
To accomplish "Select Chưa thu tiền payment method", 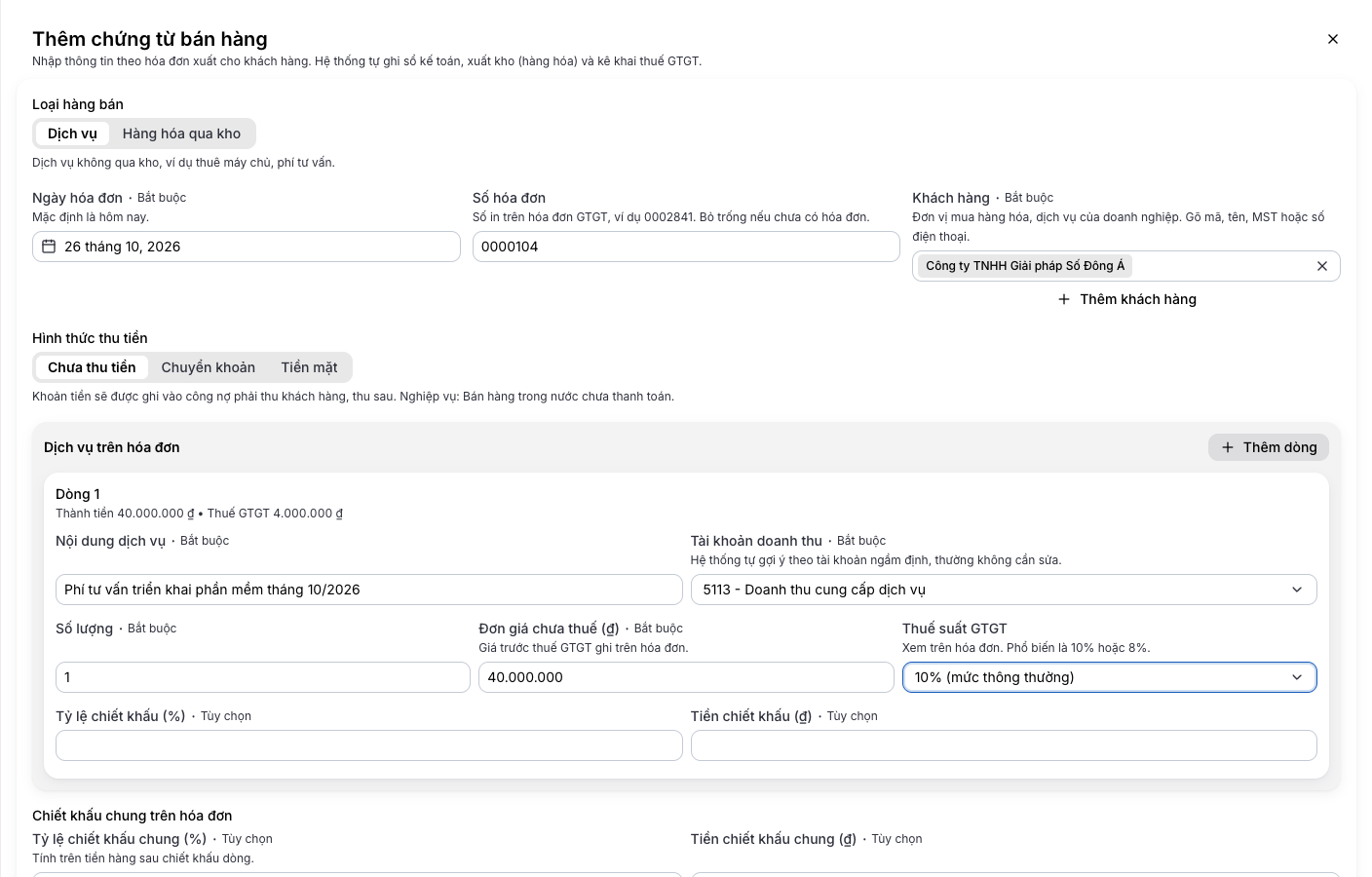I will [x=92, y=367].
